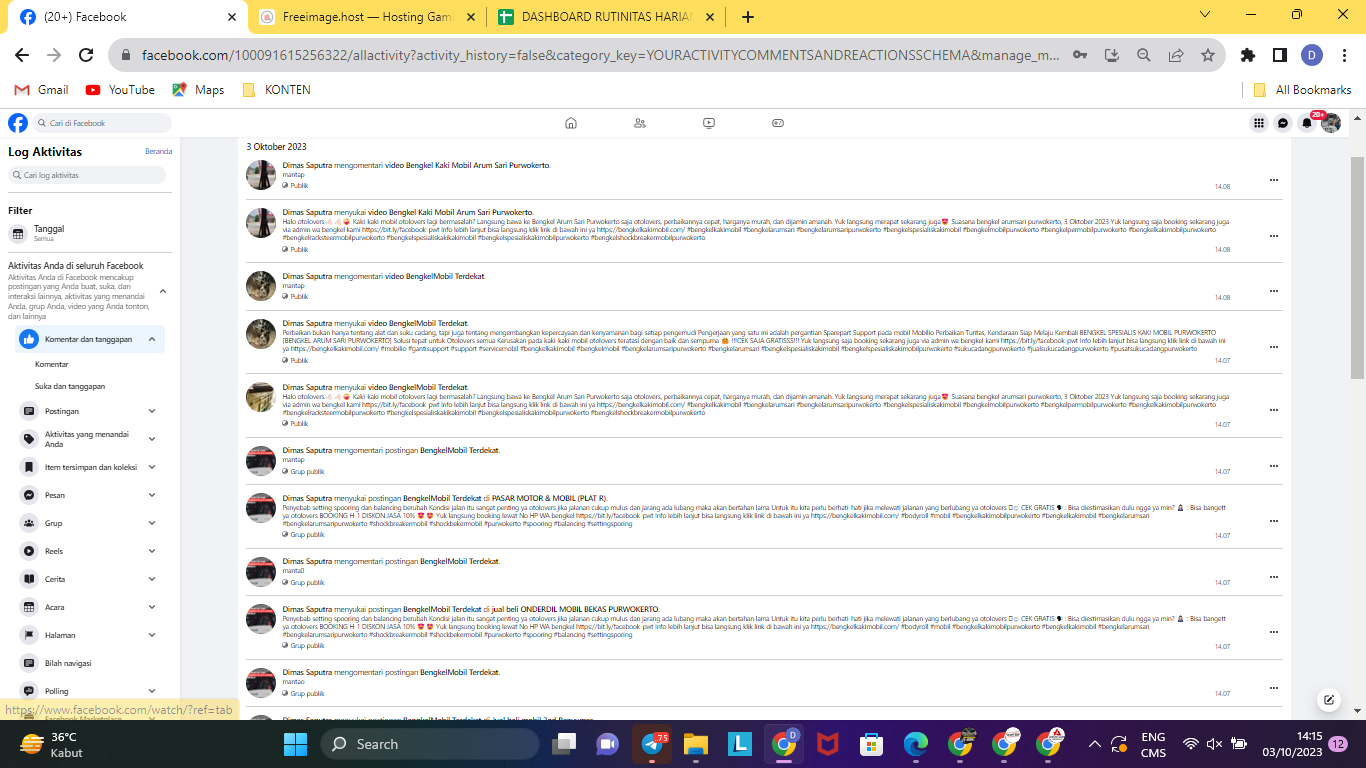The width and height of the screenshot is (1366, 768).
Task: Open the Suka dan tanggapan sub-item
Action: coord(70,386)
